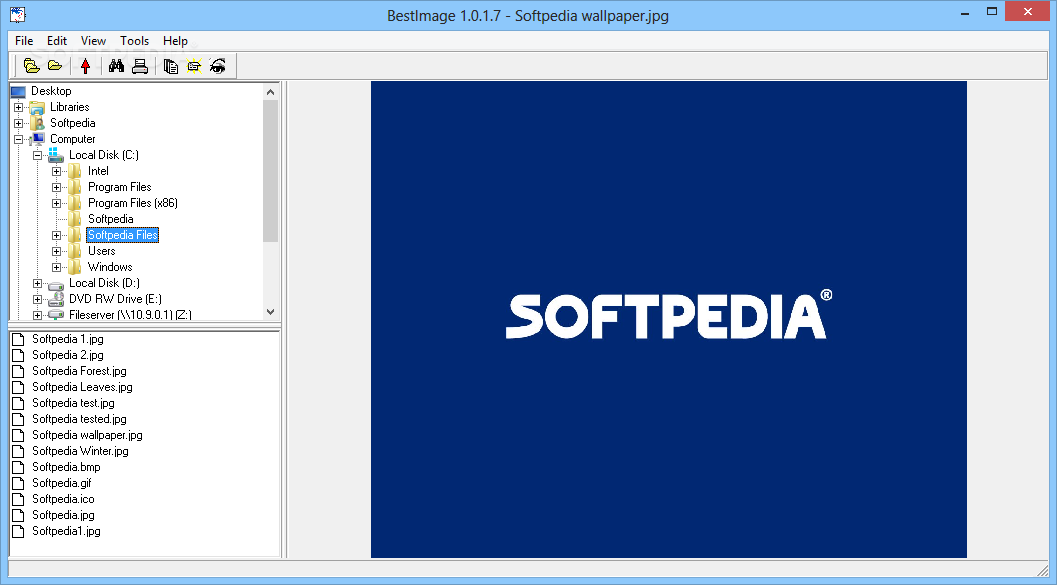Image resolution: width=1057 pixels, height=585 pixels.
Task: Expand the Program Files folder node
Action: (x=57, y=187)
